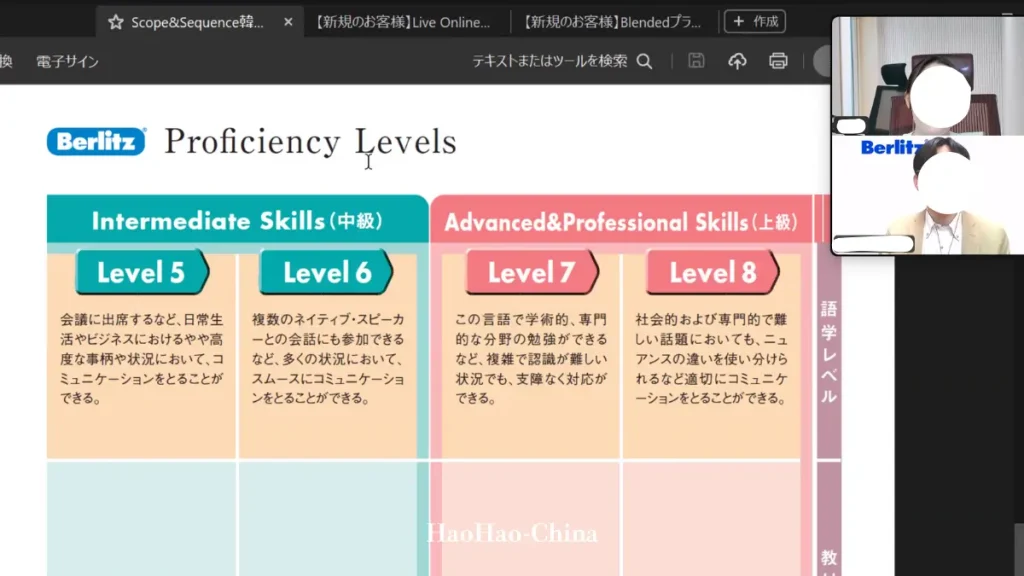Star the Scope&Sequence document
The width and height of the screenshot is (1024, 576).
116,22
